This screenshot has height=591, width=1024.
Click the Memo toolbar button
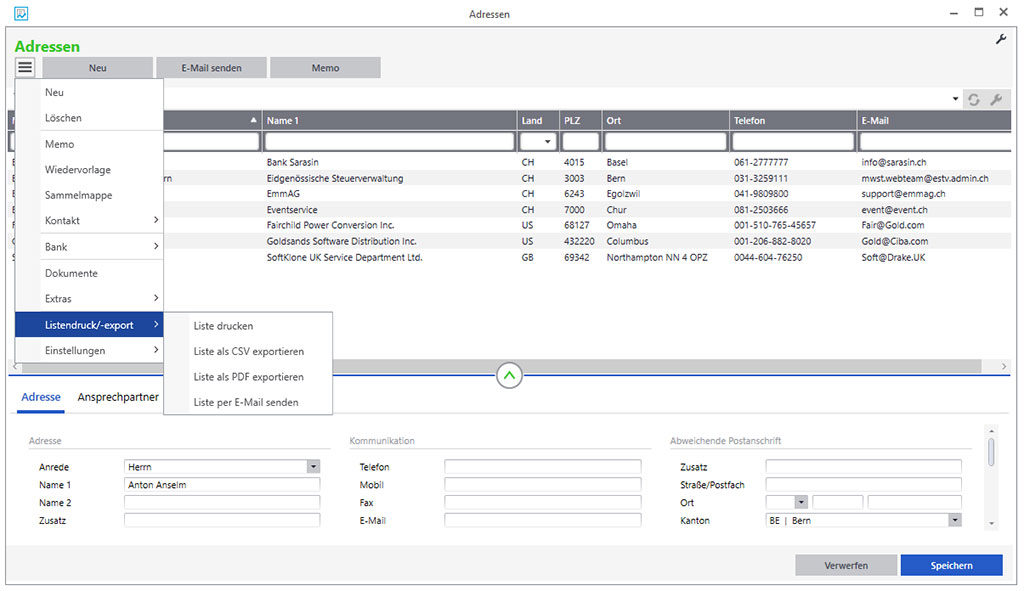pyautogui.click(x=325, y=67)
